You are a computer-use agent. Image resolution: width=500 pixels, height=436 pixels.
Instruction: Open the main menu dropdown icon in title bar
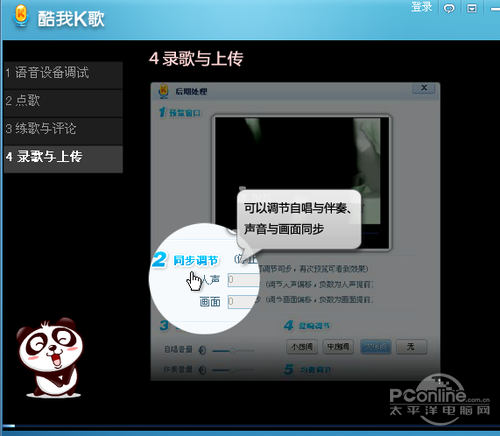[x=472, y=8]
